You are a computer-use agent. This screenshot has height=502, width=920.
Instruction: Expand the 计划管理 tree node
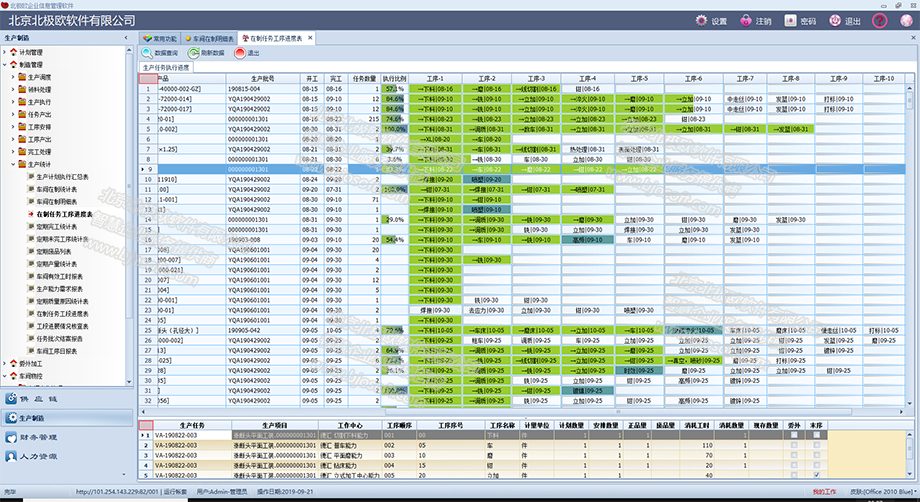pyautogui.click(x=5, y=52)
